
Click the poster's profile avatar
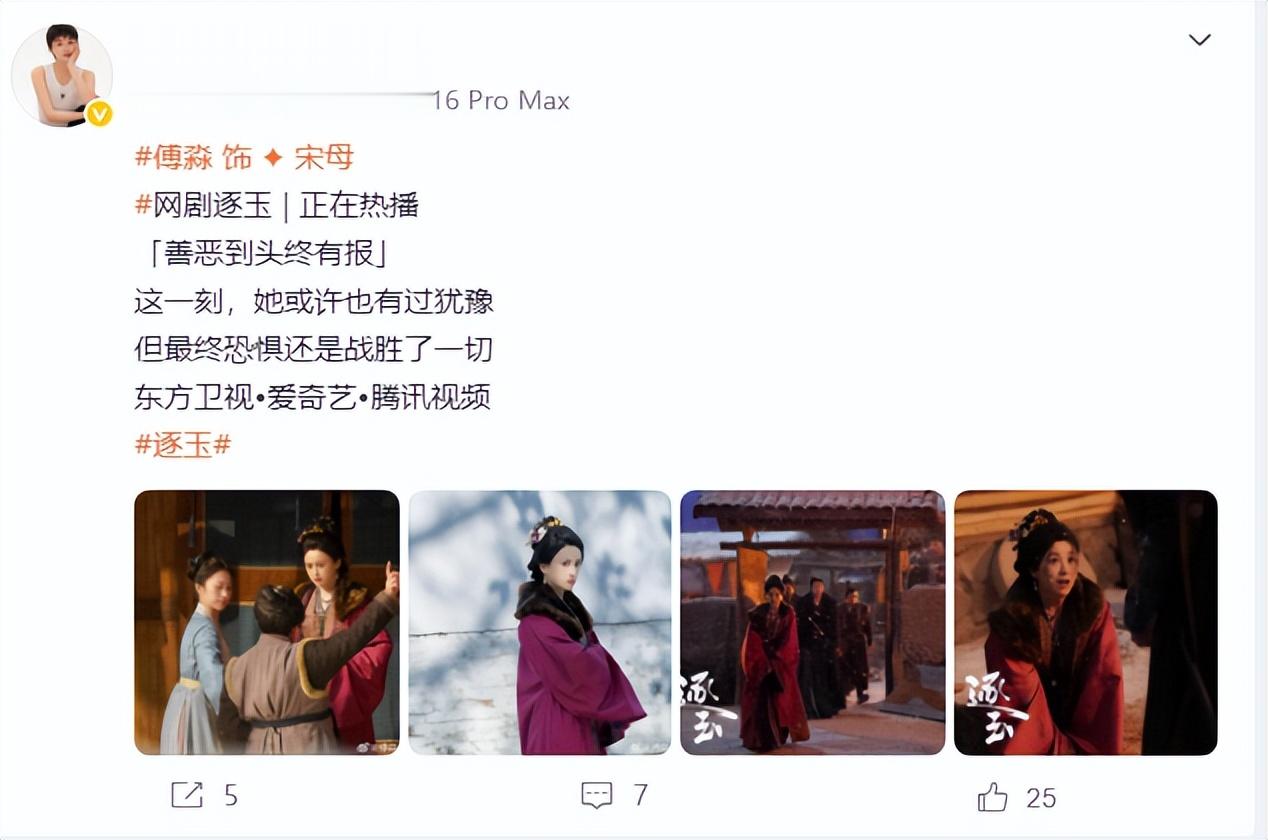click(x=62, y=76)
